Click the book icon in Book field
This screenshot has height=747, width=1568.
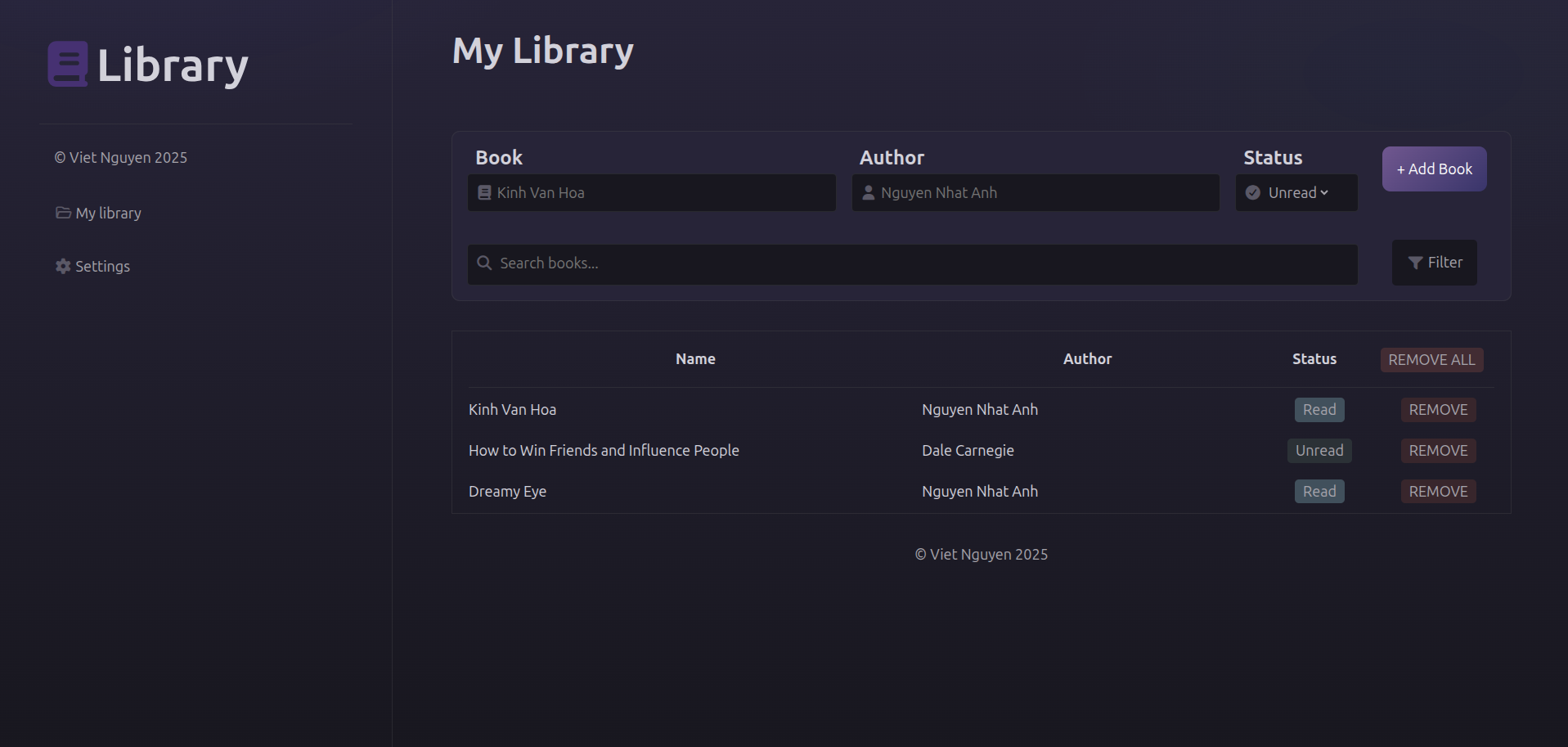[484, 193]
